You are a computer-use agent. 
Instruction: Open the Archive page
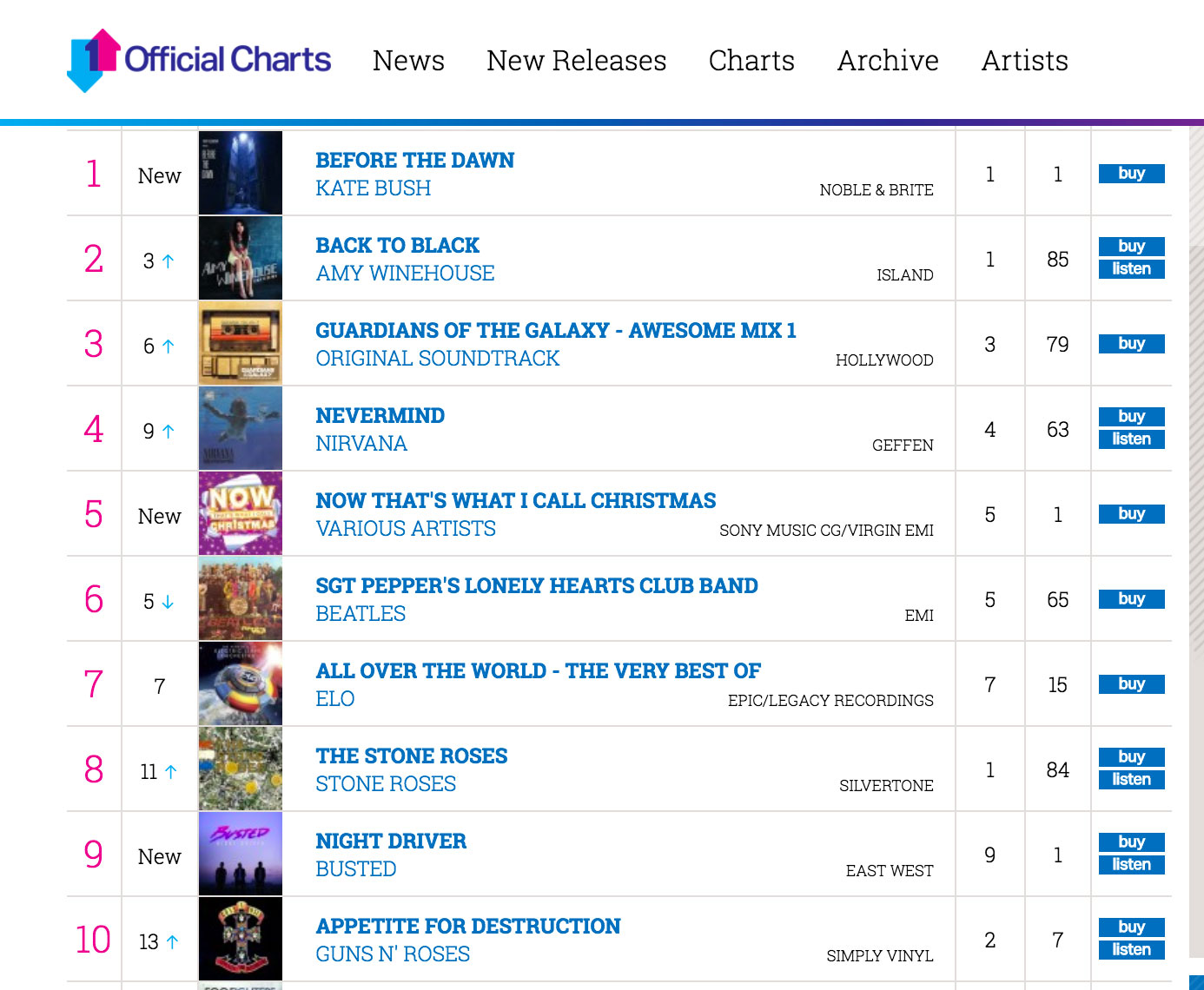click(888, 61)
